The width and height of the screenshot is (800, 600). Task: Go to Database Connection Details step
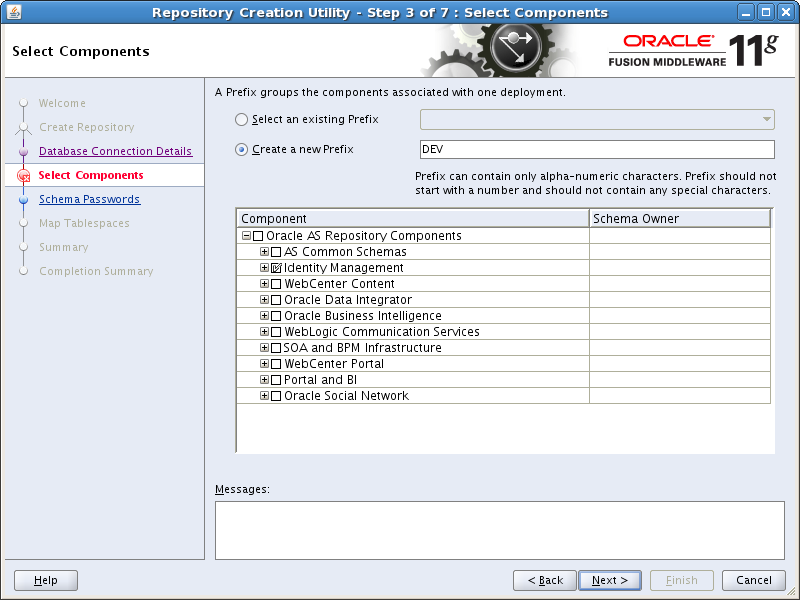(115, 151)
